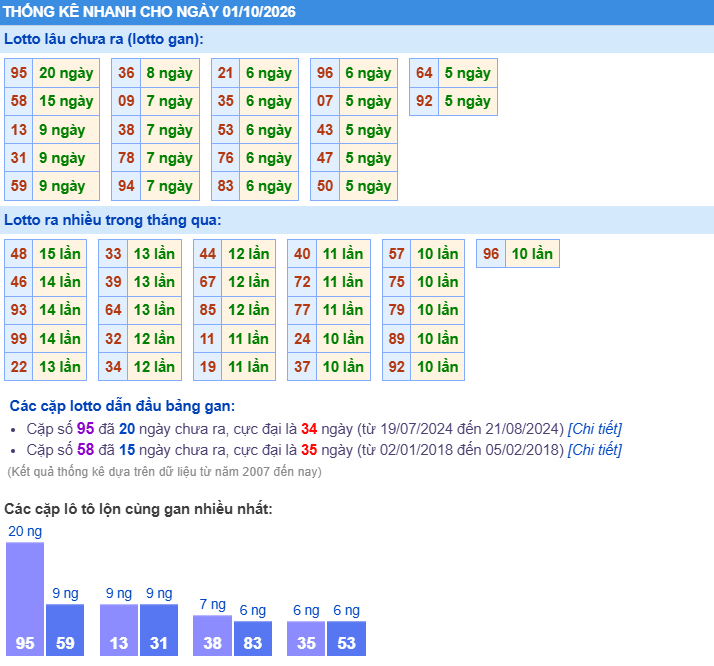Select lotto gan number 38

[x=126, y=130]
